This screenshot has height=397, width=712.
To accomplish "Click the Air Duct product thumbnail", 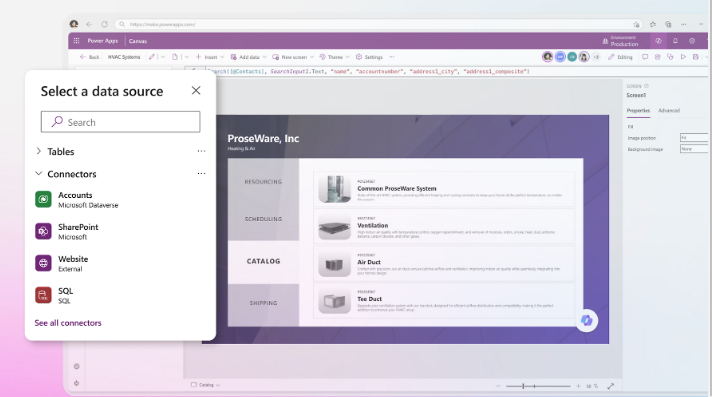I will pyautogui.click(x=335, y=263).
